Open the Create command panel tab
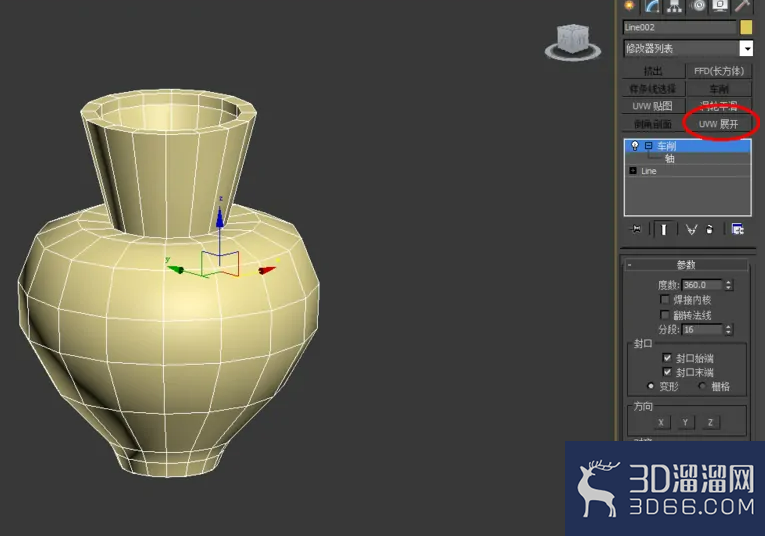 [x=629, y=5]
